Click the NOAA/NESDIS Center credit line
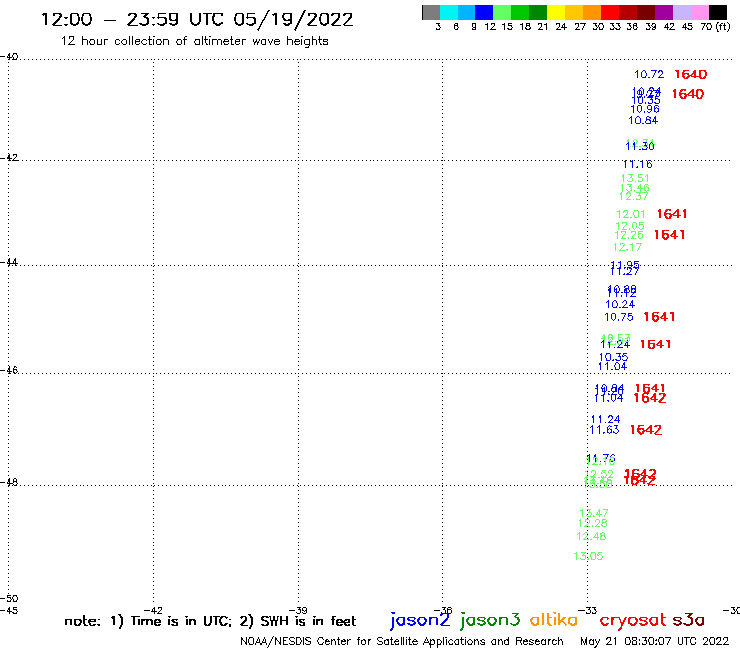This screenshot has width=740, height=650. coord(402,642)
